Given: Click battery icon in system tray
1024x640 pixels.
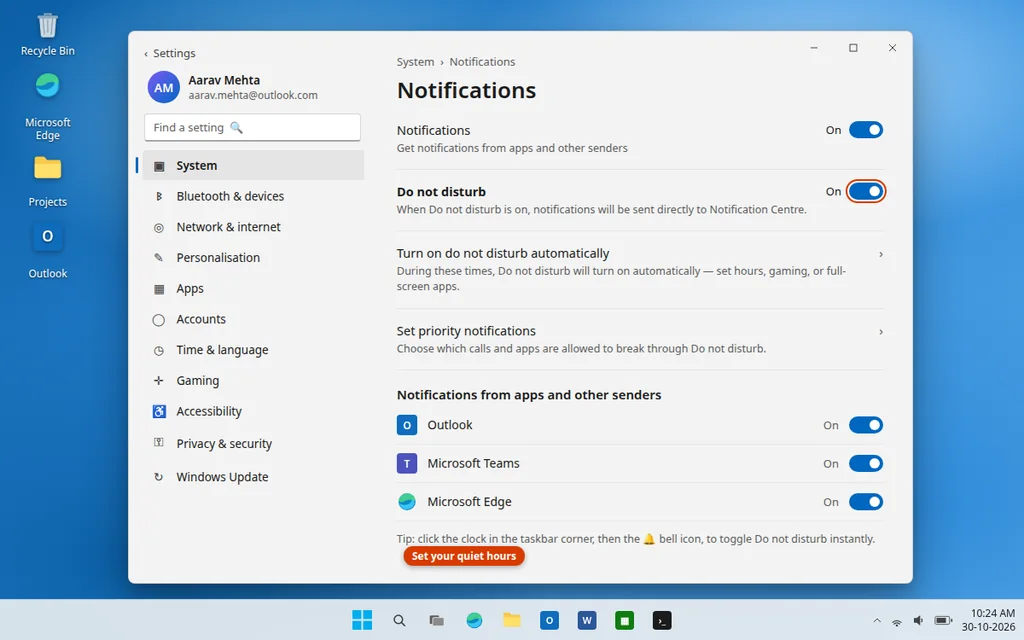Looking at the screenshot, I should tap(943, 621).
